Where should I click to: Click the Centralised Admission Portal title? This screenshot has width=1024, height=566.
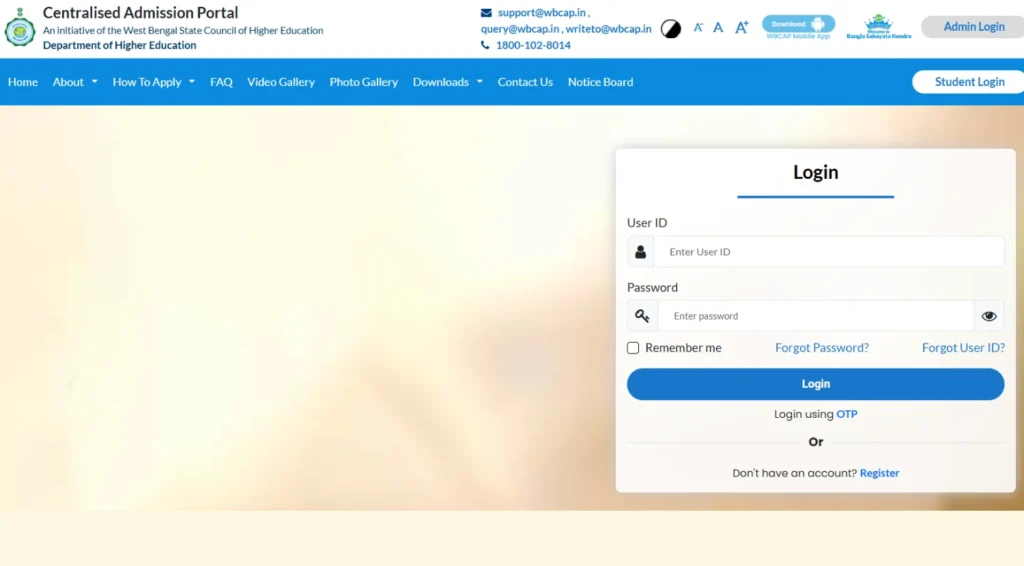pos(140,12)
